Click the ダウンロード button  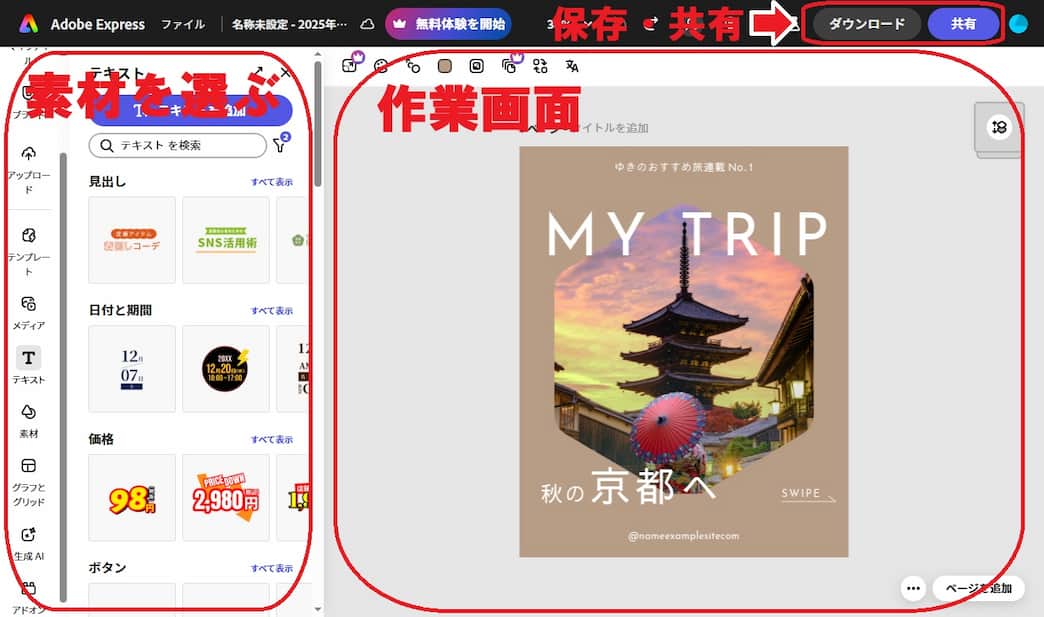click(x=864, y=22)
